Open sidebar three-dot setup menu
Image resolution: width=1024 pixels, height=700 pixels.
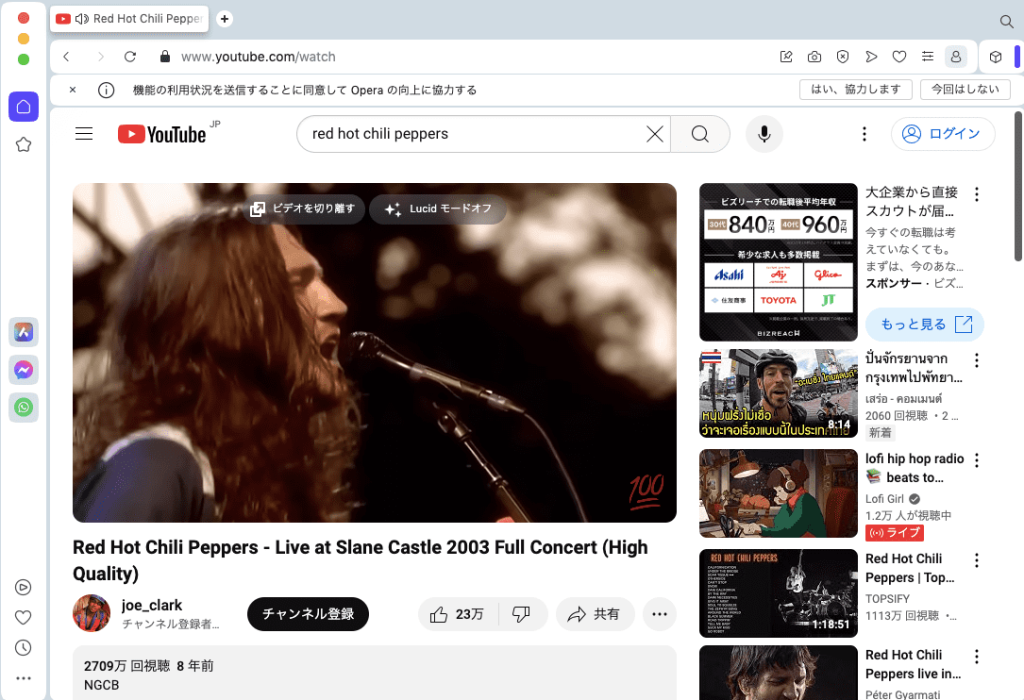point(23,678)
